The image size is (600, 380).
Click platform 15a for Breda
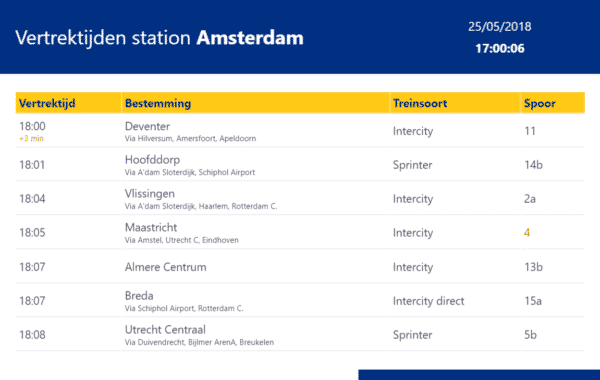pos(533,301)
